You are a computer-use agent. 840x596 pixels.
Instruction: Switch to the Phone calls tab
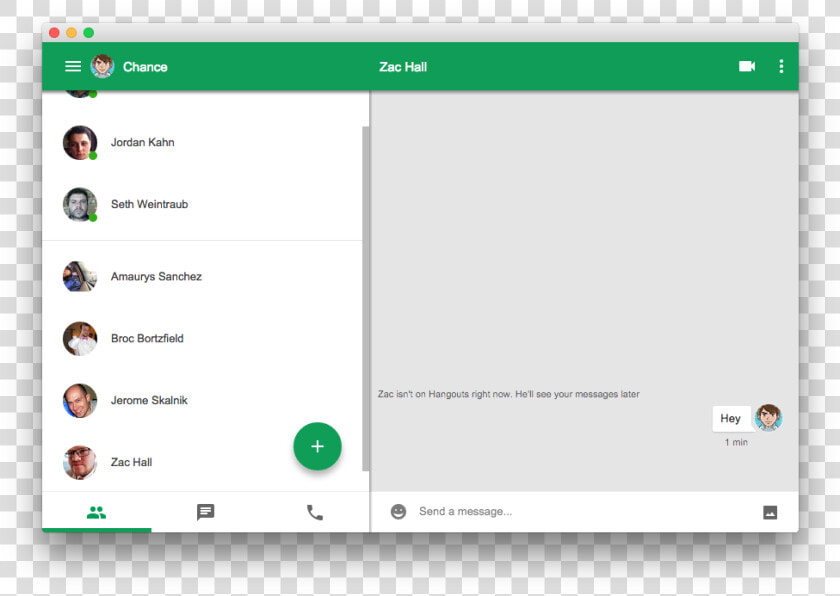314,512
